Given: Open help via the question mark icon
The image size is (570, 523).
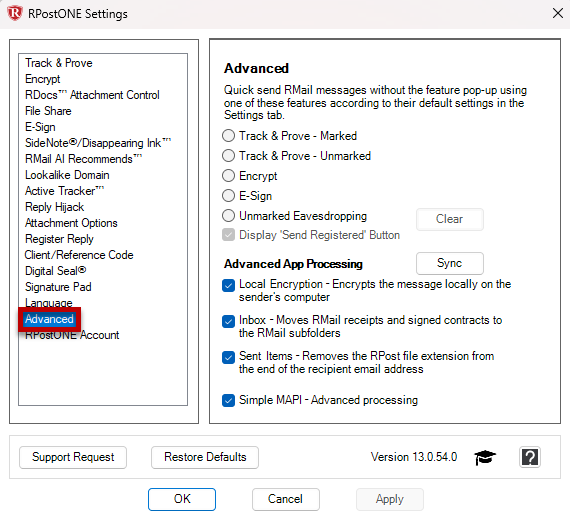Looking at the screenshot, I should point(530,457).
